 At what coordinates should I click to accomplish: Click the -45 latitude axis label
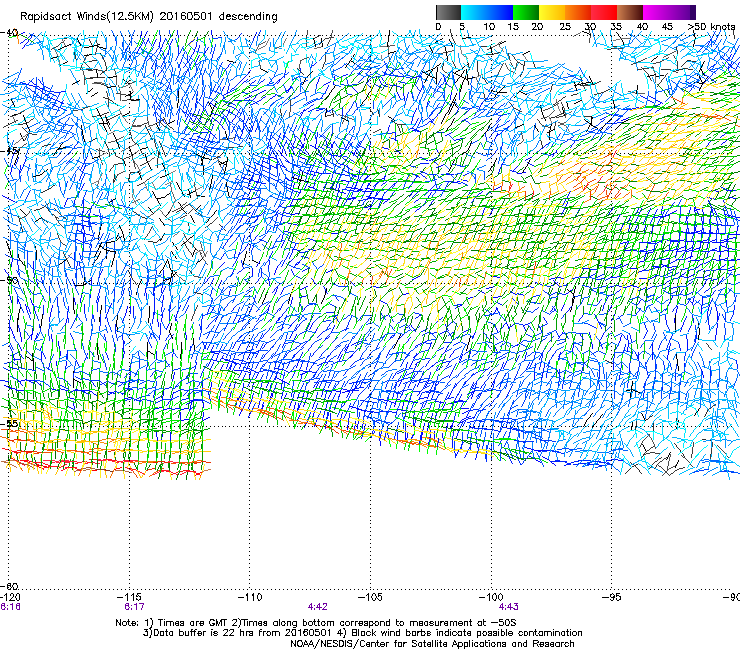point(9,151)
